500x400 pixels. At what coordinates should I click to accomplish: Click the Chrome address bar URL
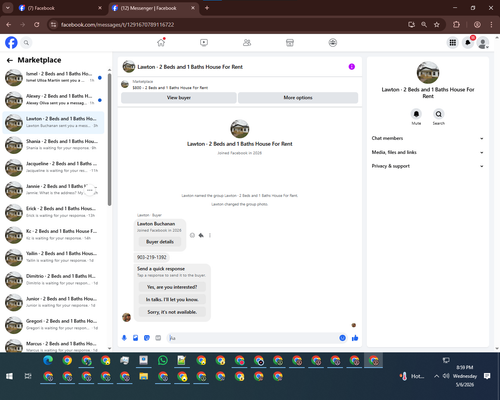[117, 25]
